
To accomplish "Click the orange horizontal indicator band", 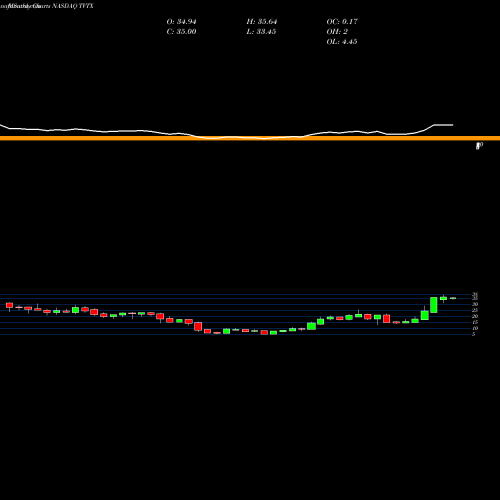I will coord(250,138).
